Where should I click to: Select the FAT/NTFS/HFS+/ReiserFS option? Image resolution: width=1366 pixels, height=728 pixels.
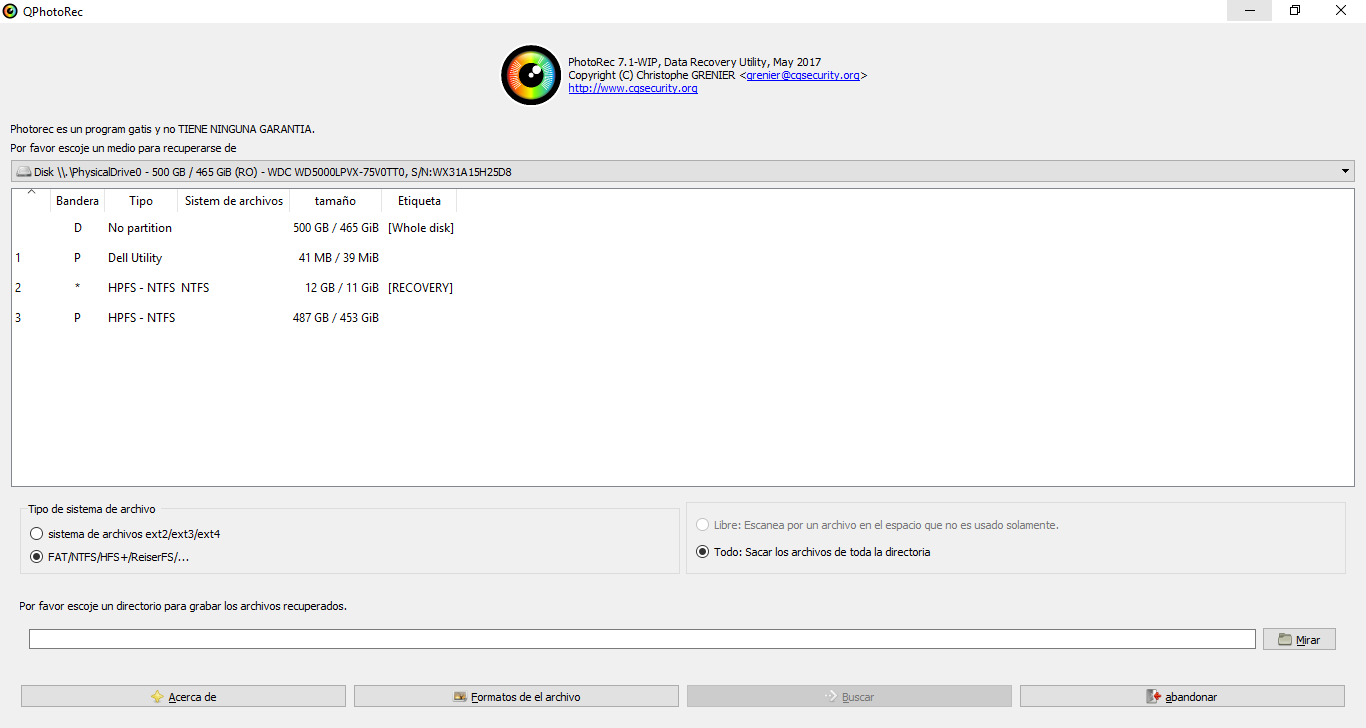tap(110, 557)
